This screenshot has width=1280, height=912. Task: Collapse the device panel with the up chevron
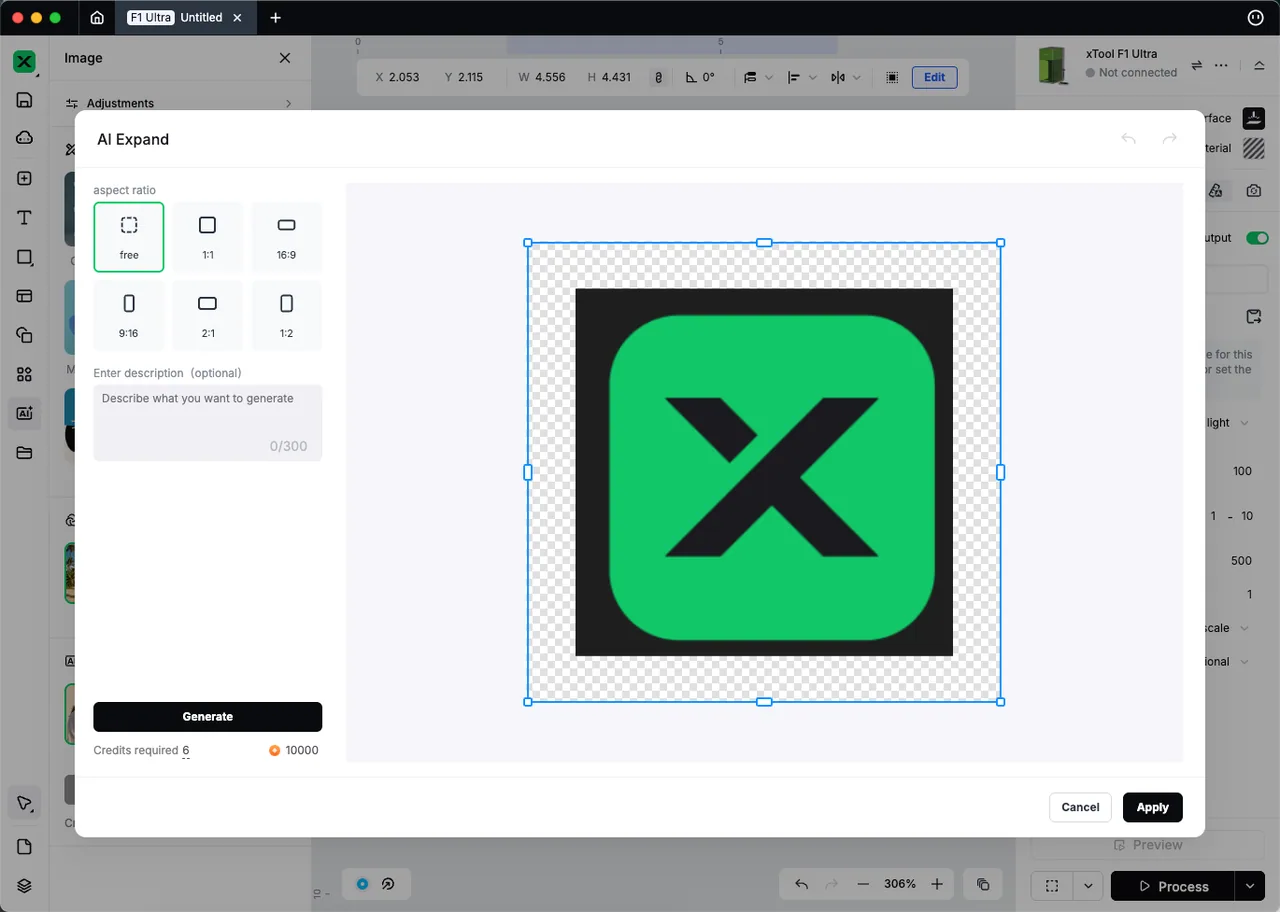click(1259, 65)
